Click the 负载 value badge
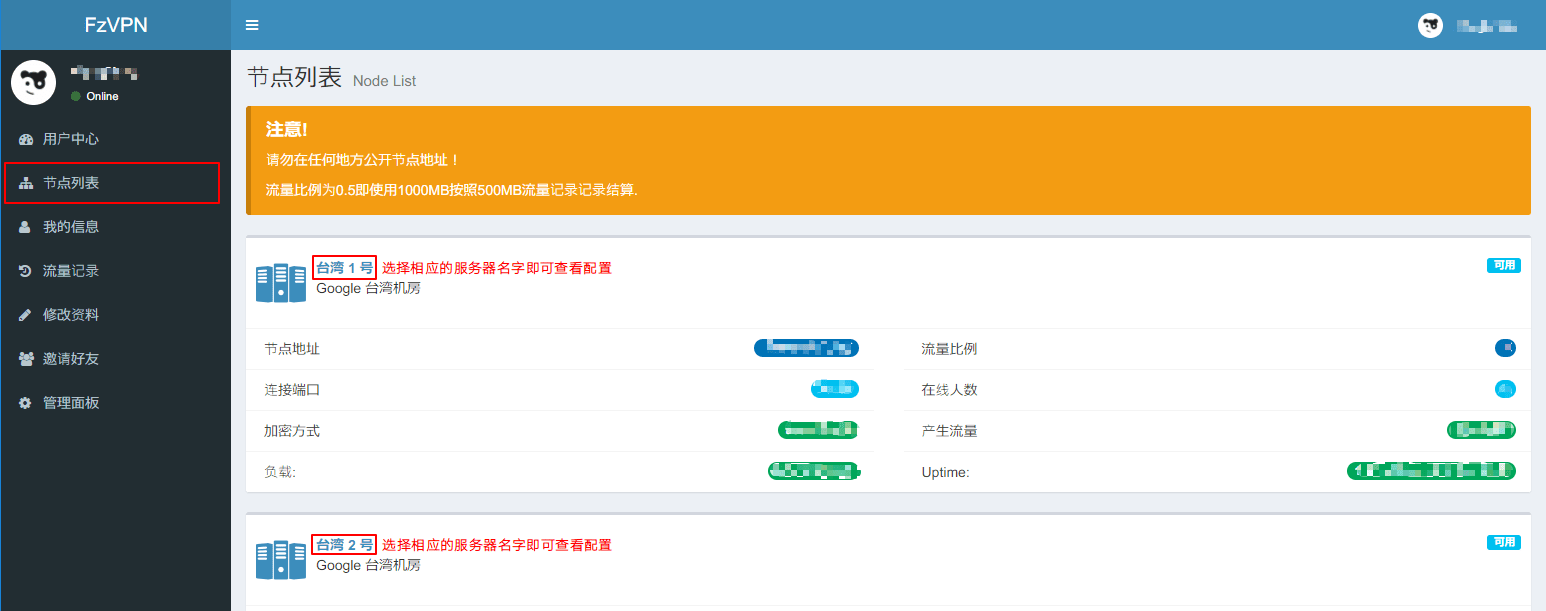1546x611 pixels. point(814,471)
